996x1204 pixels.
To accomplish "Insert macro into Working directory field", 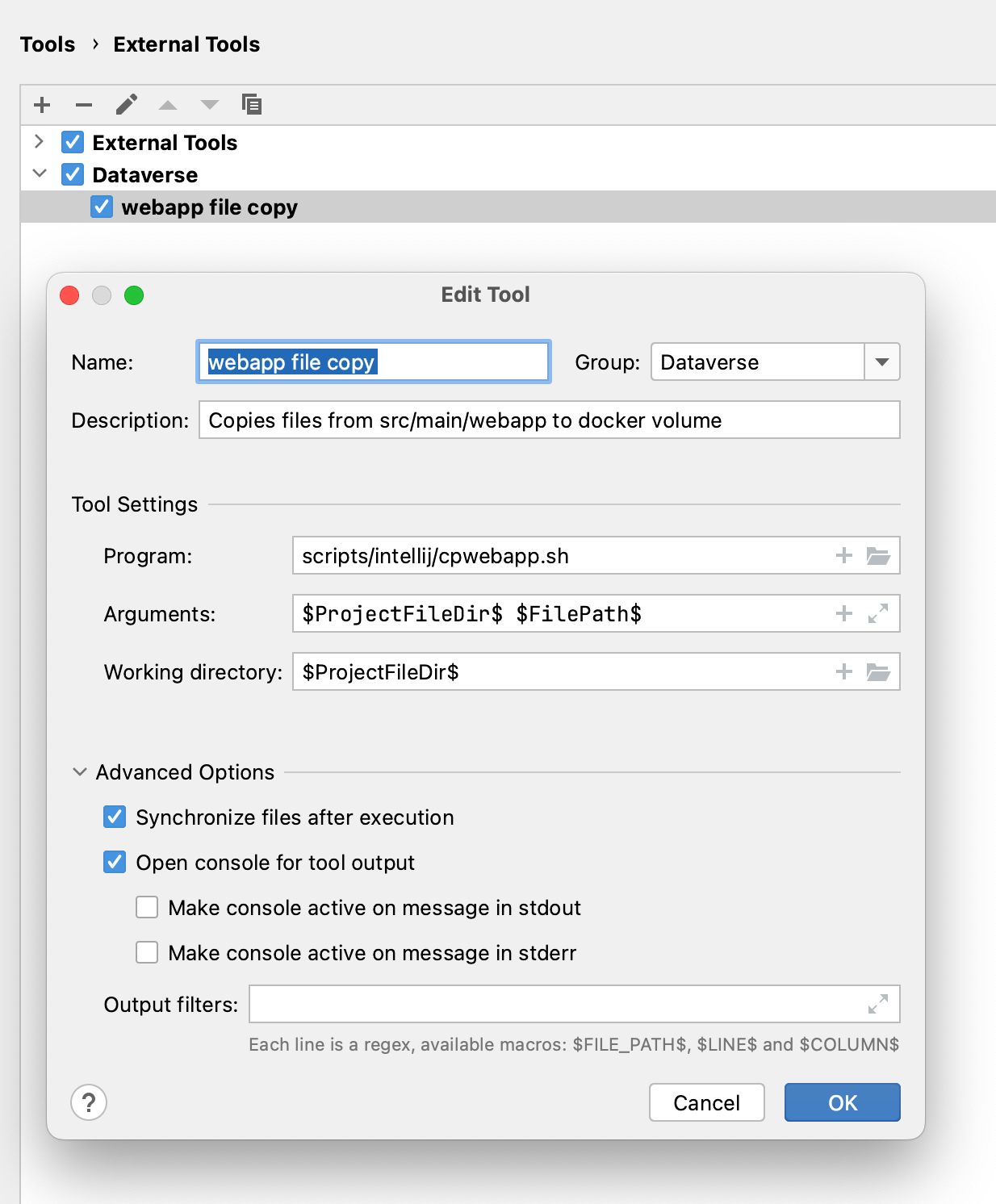I will (x=844, y=672).
